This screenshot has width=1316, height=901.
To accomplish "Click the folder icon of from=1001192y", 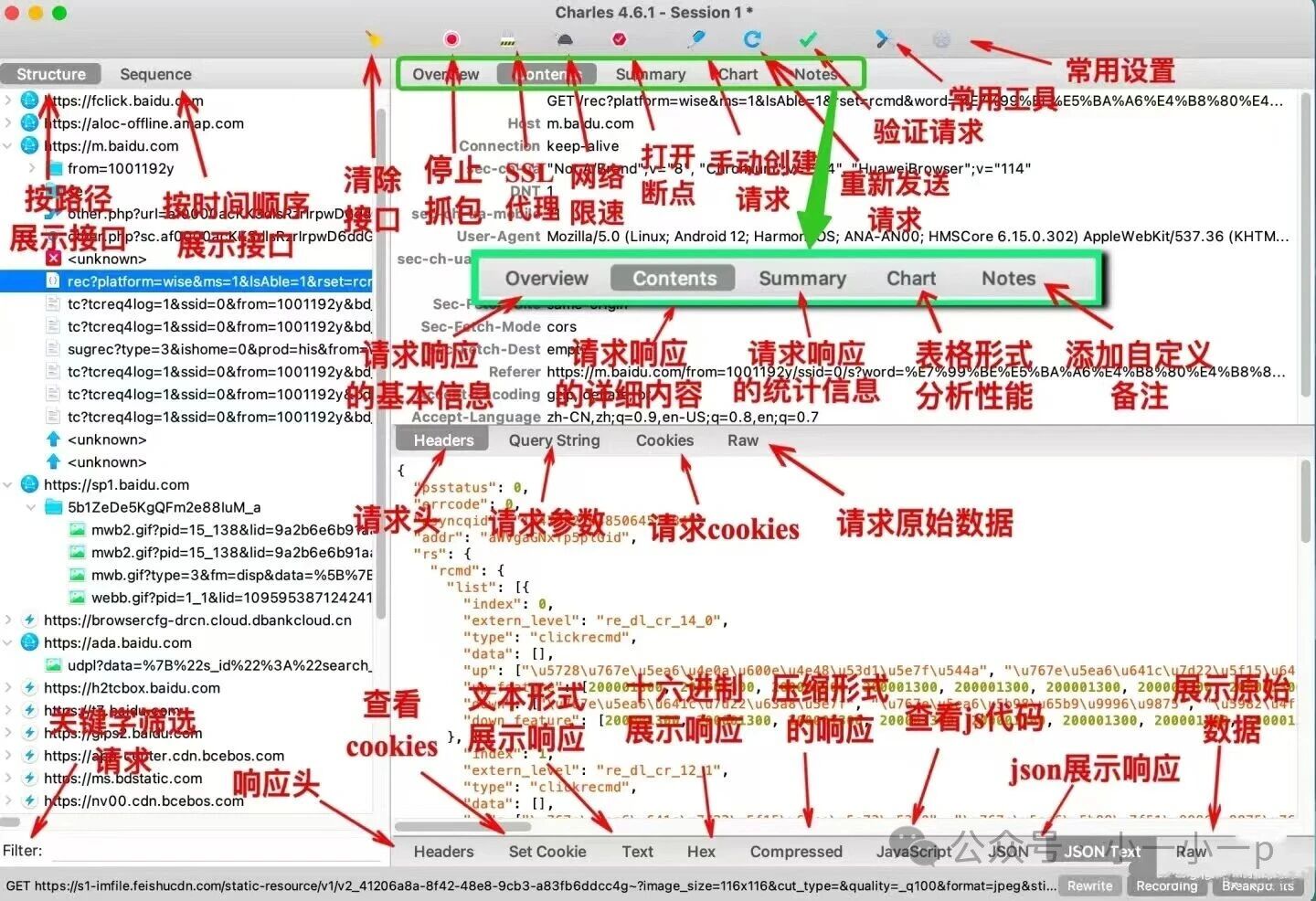I will (x=54, y=168).
